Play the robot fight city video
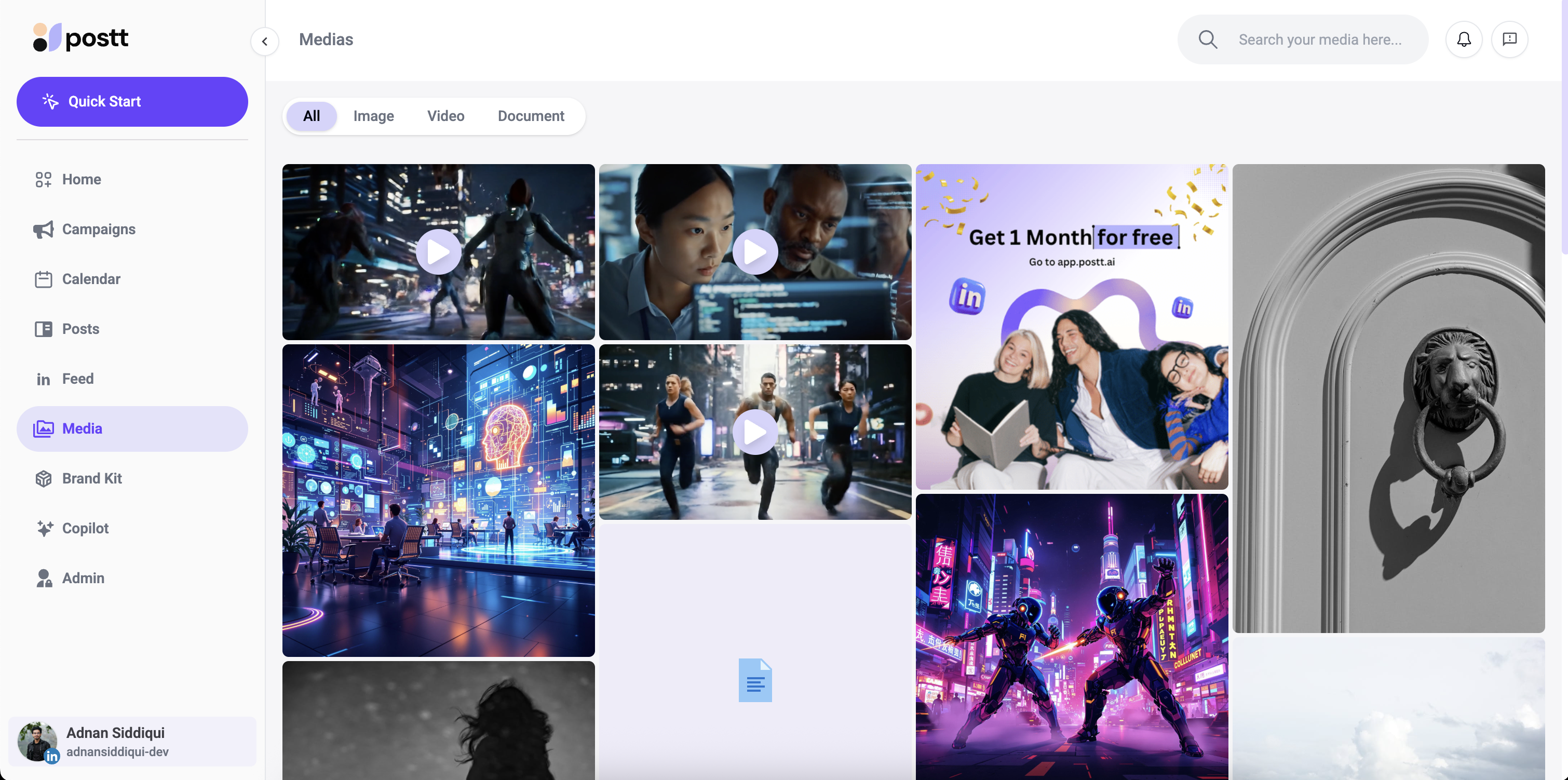1568x780 pixels. point(438,252)
